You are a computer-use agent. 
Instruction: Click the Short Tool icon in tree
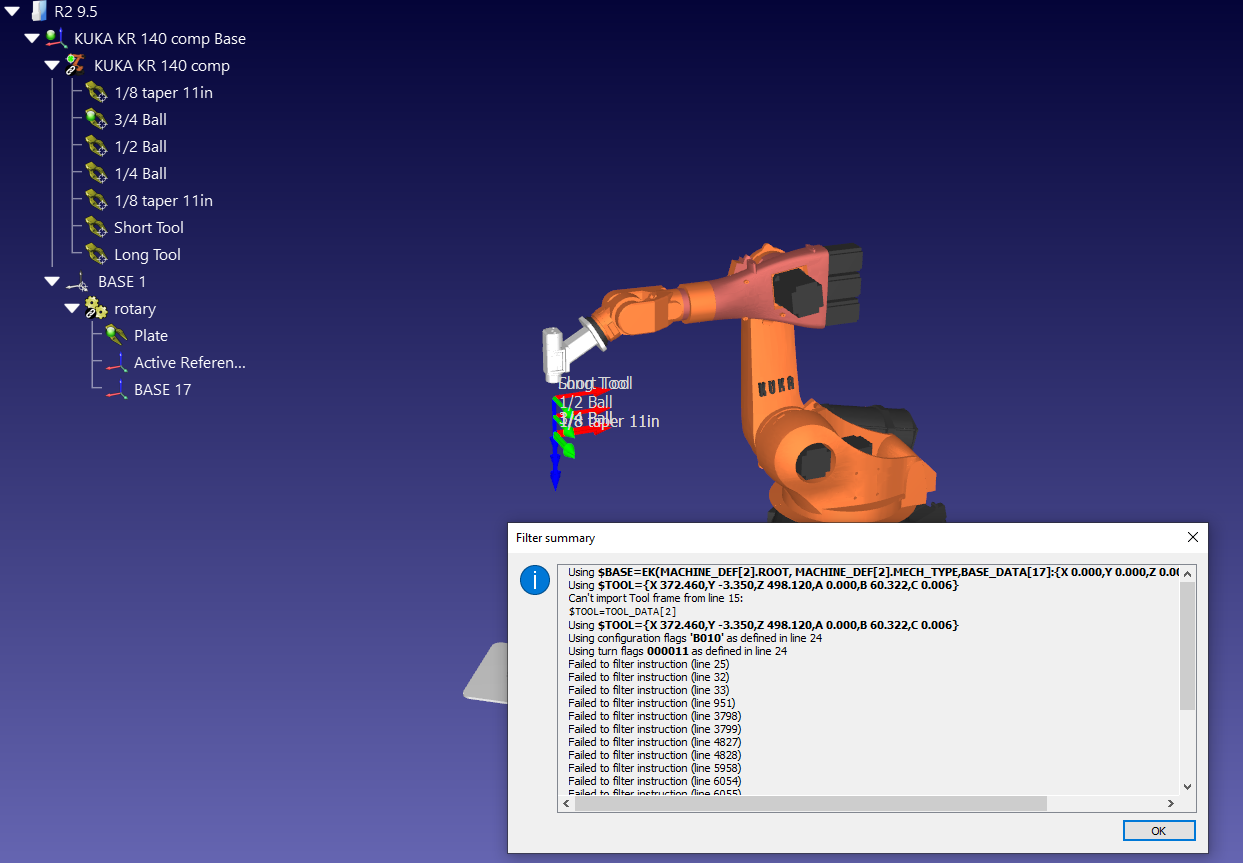pyautogui.click(x=96, y=228)
